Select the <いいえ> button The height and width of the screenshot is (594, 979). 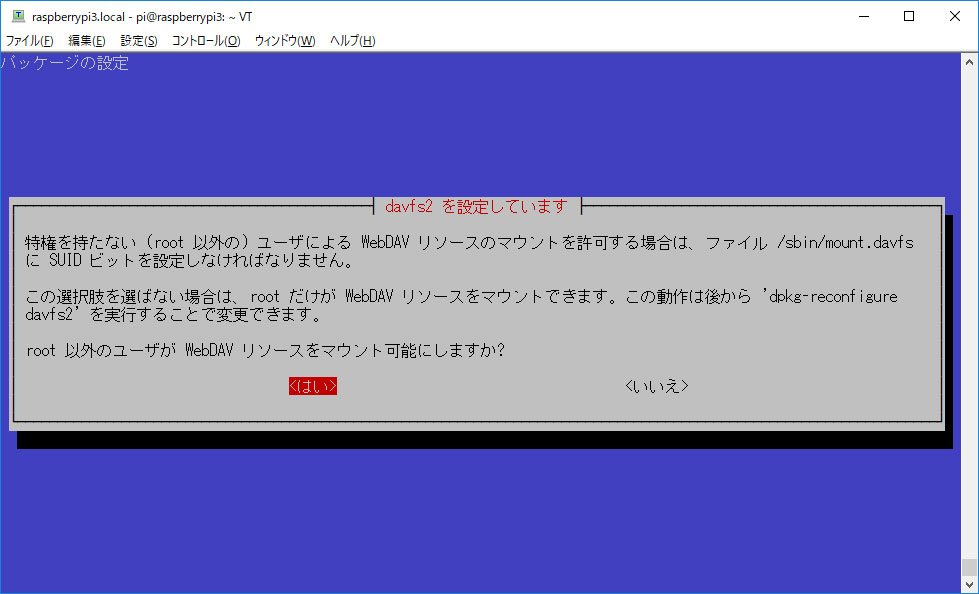(x=656, y=386)
